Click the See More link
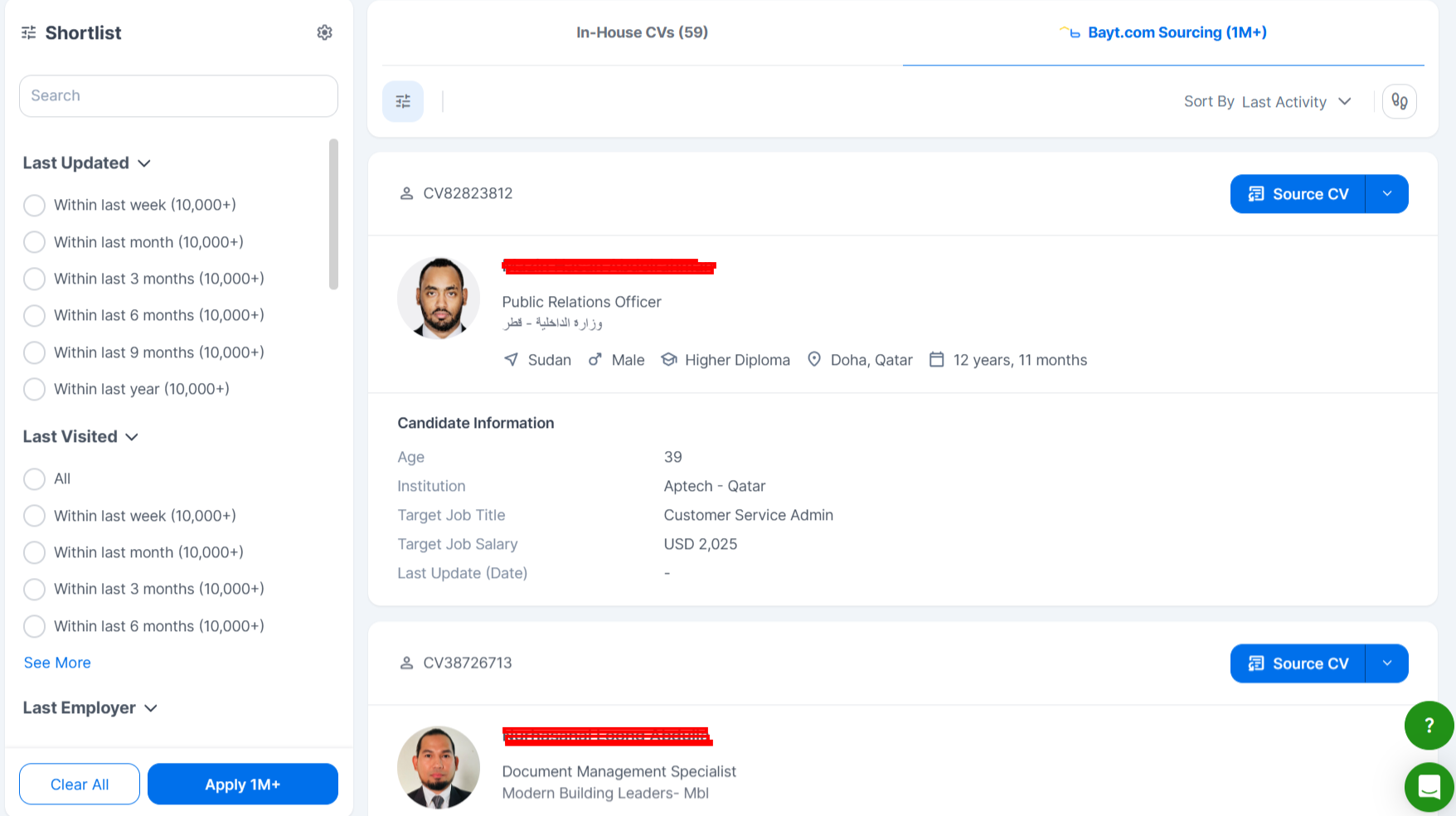1456x816 pixels. 57,663
